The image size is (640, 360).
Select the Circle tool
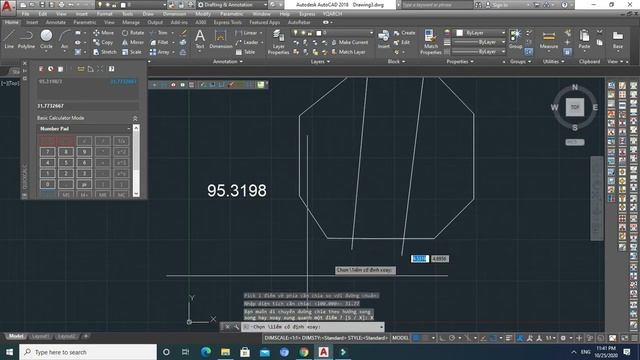46,39
